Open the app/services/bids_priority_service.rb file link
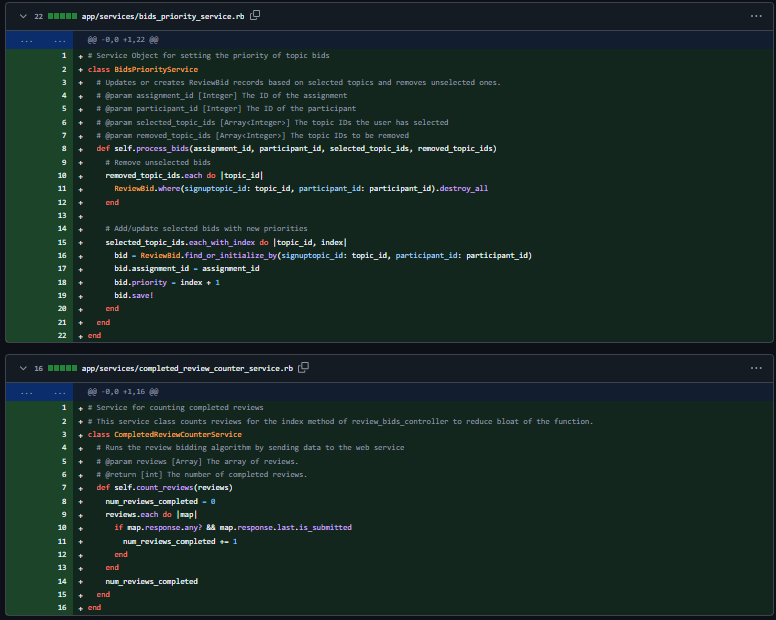This screenshot has width=776, height=620. pos(164,16)
